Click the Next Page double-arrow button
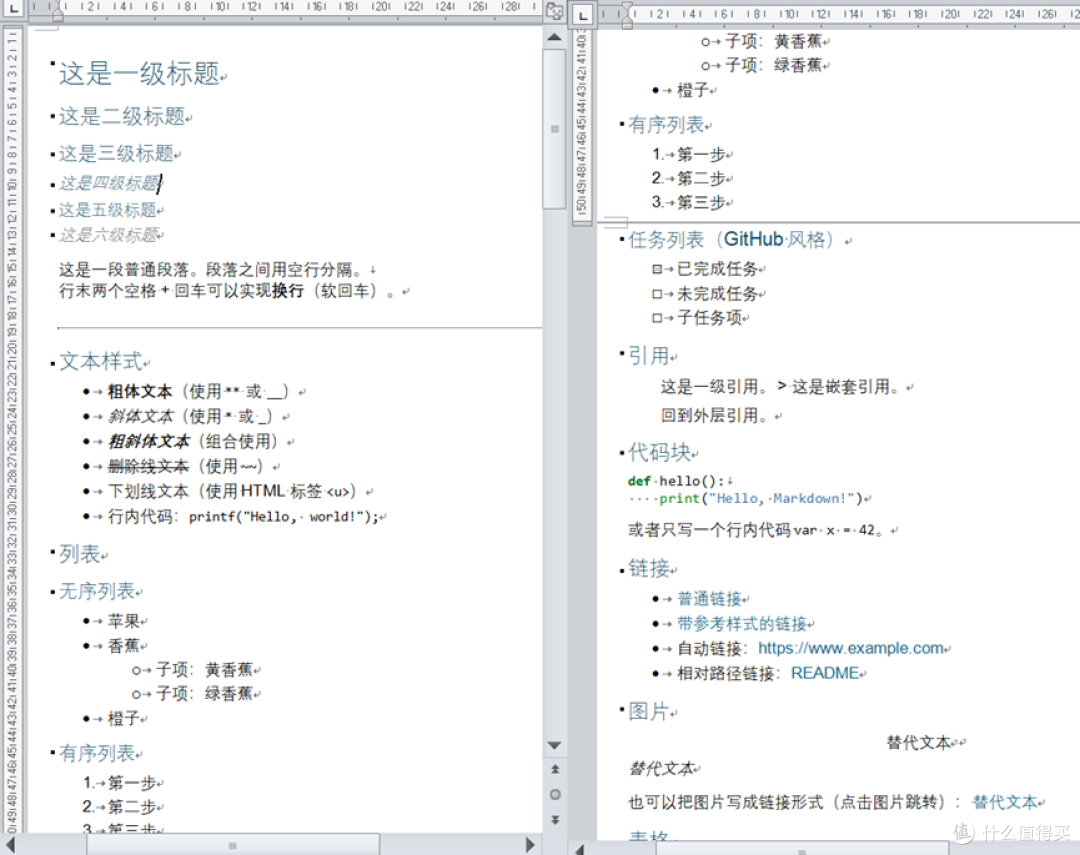 pos(554,820)
